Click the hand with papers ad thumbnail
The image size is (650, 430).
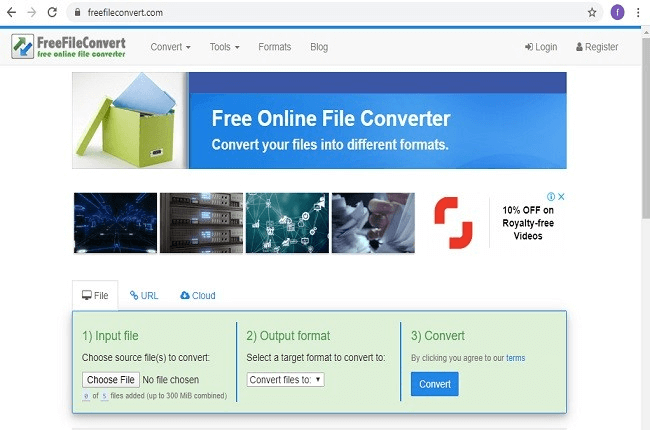tap(373, 223)
